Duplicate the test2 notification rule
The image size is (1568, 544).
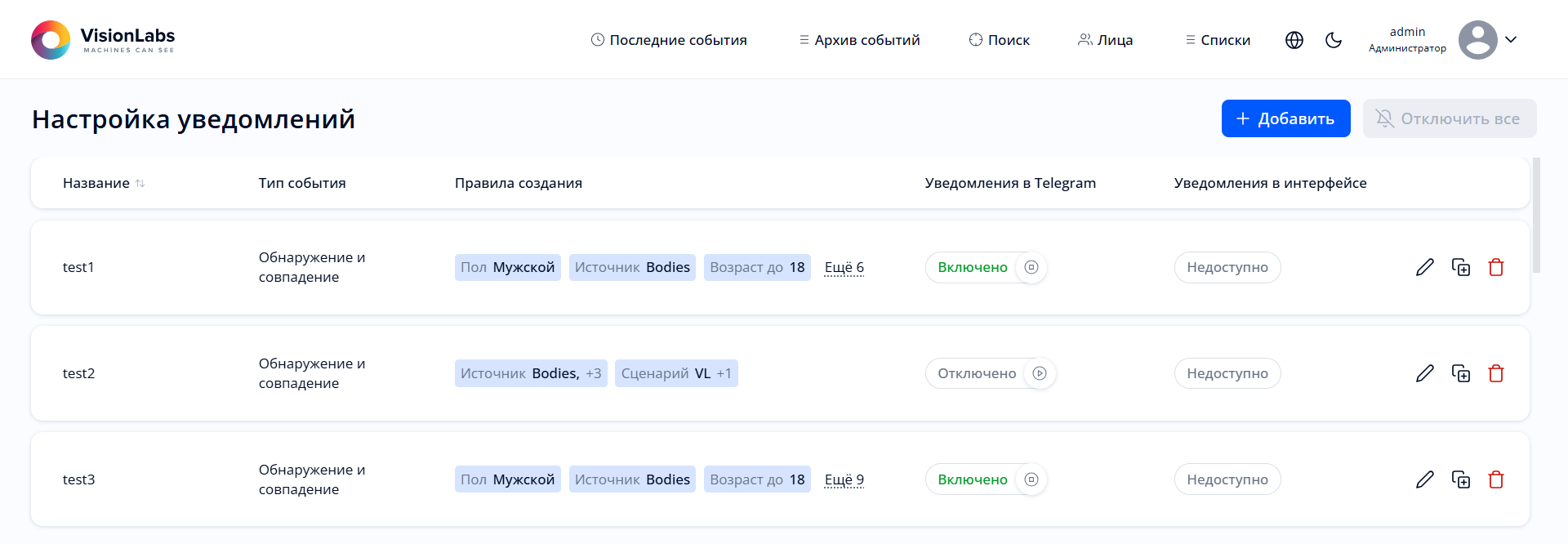1461,373
